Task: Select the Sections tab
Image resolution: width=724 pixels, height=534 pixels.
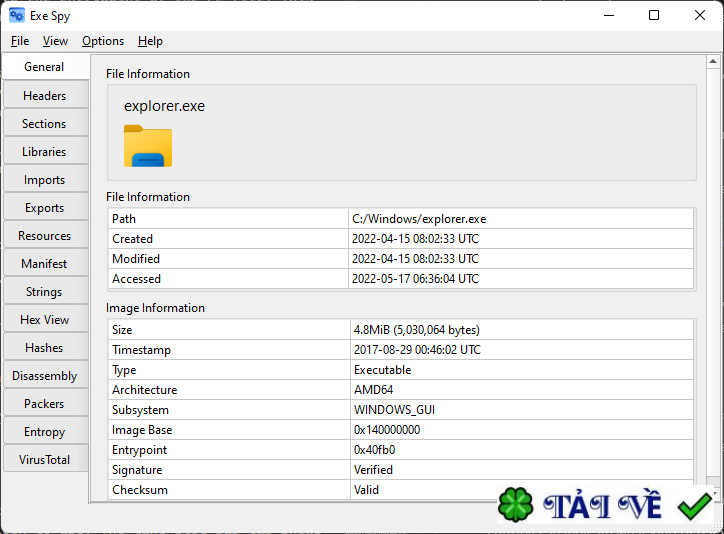Action: [44, 124]
